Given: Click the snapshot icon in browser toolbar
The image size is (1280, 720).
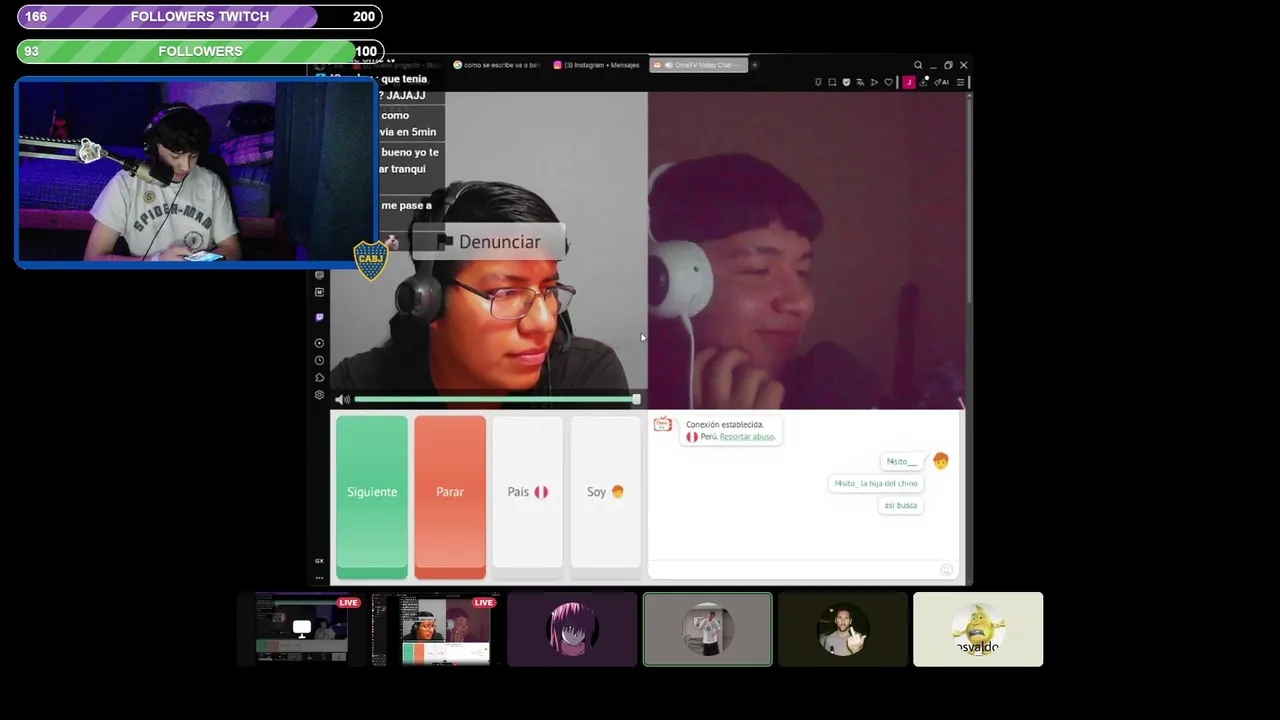Looking at the screenshot, I should (x=832, y=82).
